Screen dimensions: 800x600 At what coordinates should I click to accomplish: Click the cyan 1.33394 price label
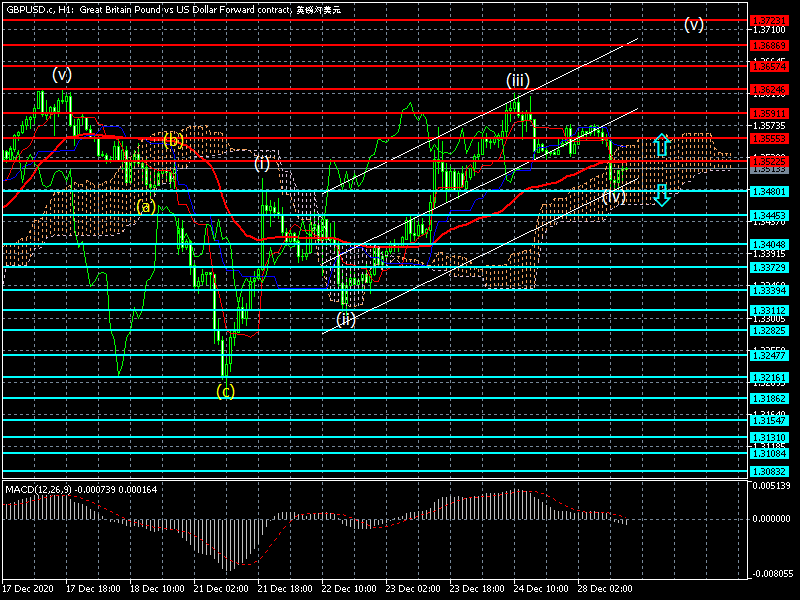[769, 290]
